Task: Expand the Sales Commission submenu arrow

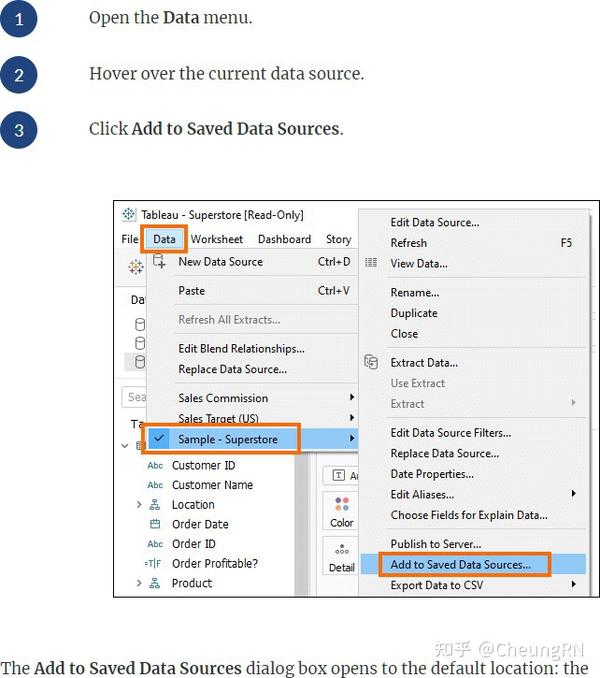Action: (x=352, y=397)
